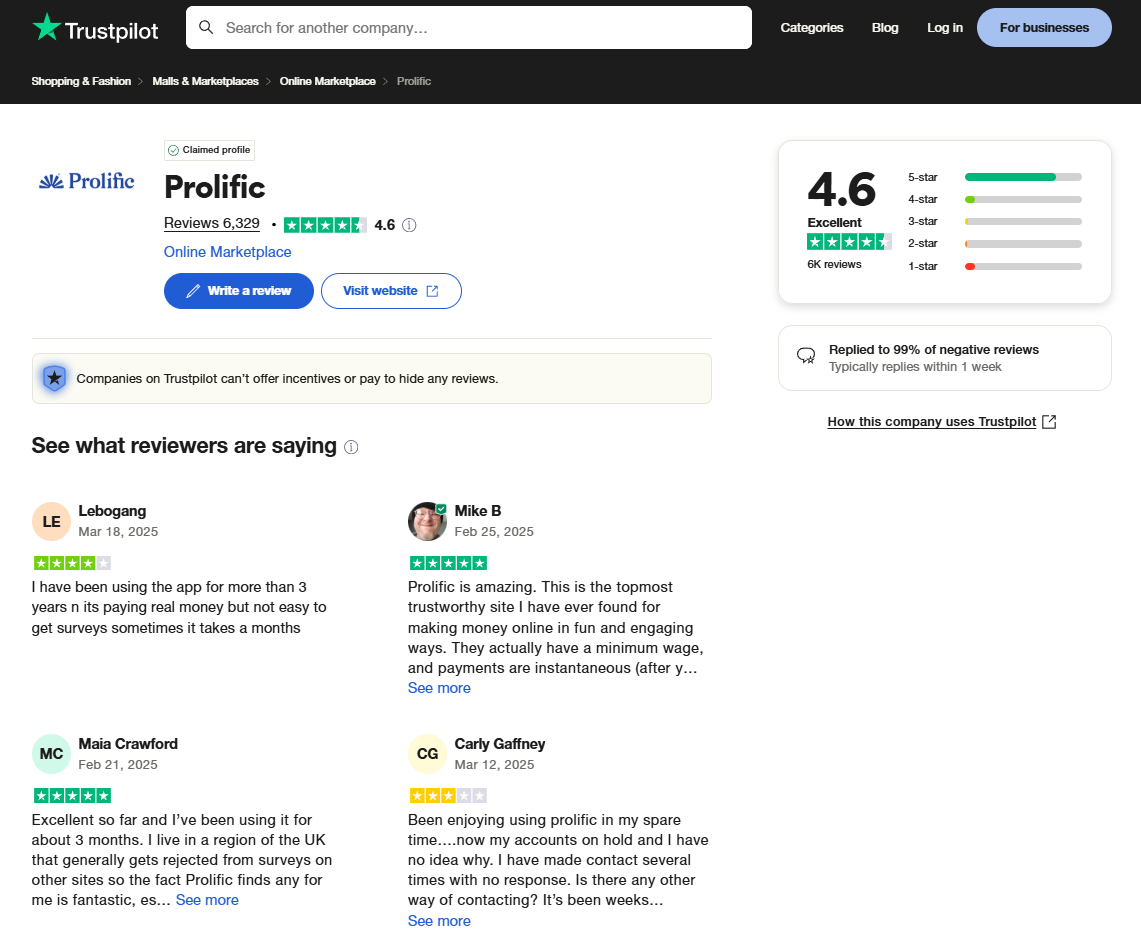Click the stars under Excellent in rating card
This screenshot has height=939, width=1141.
[x=849, y=242]
